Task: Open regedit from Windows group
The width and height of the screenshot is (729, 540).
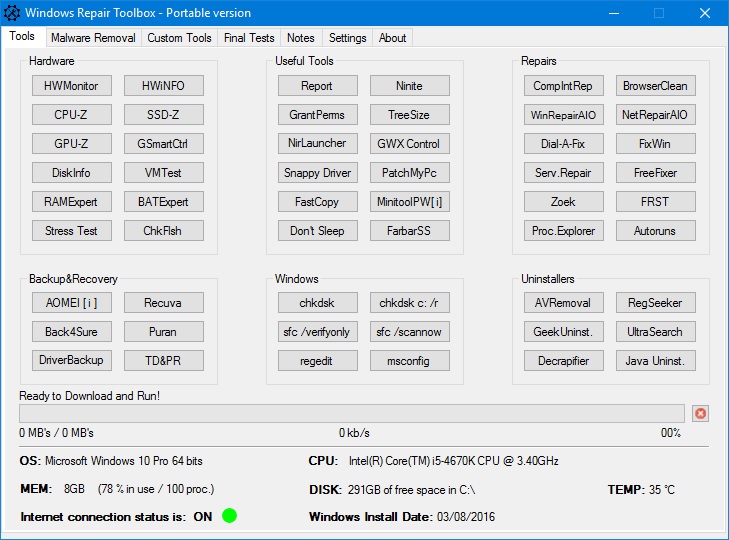Action: click(317, 361)
